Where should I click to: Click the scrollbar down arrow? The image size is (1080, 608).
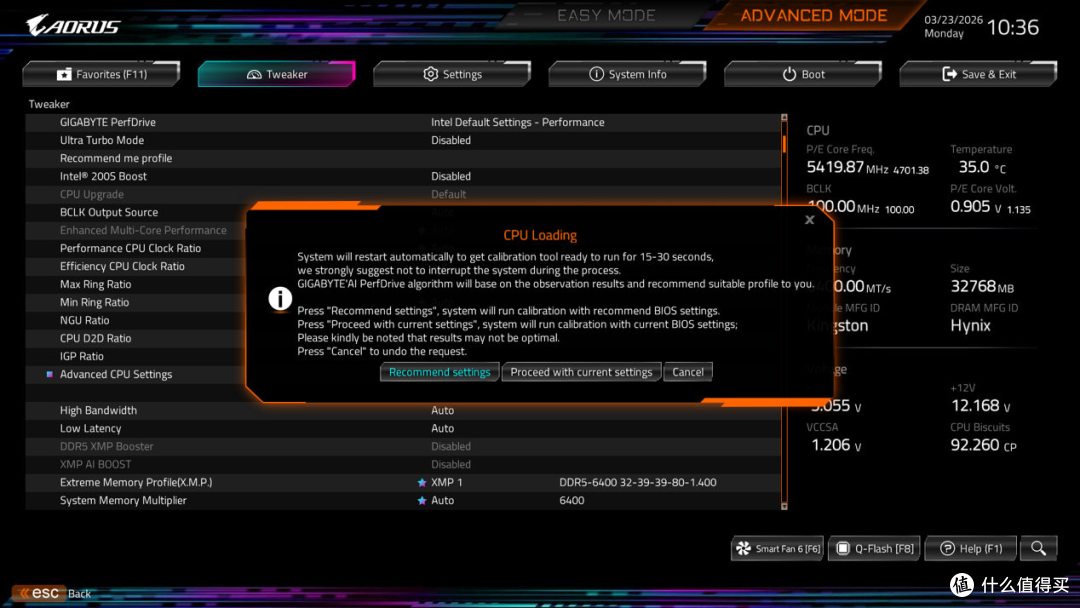[x=784, y=506]
